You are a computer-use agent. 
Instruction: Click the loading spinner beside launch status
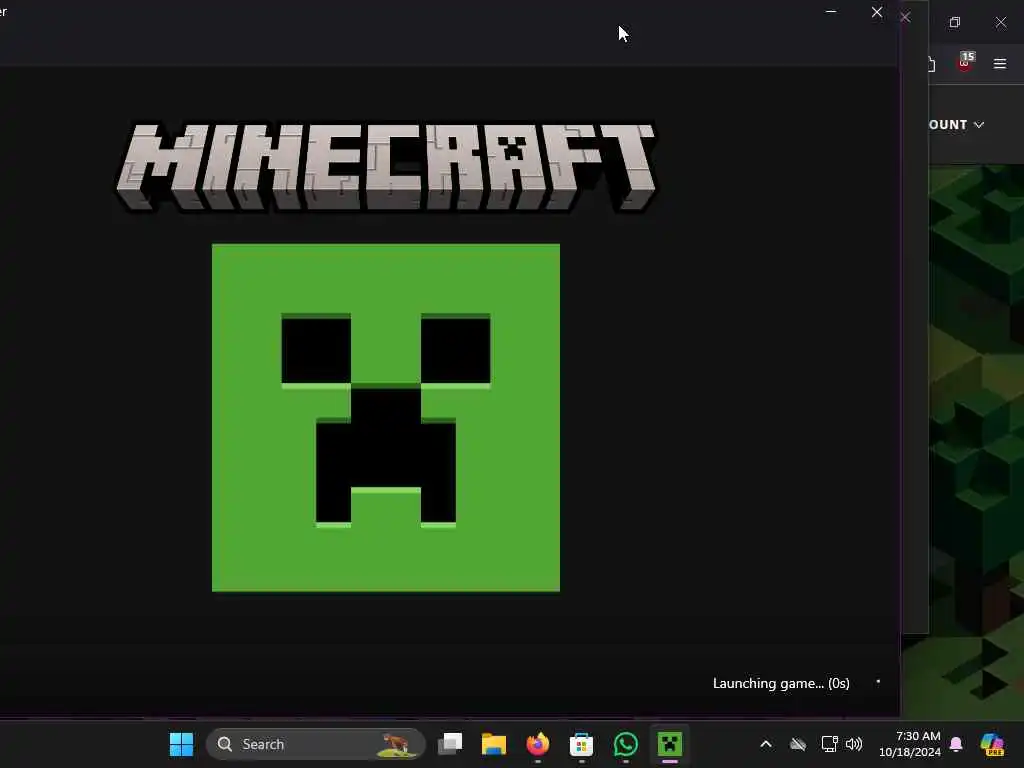pyautogui.click(x=878, y=682)
